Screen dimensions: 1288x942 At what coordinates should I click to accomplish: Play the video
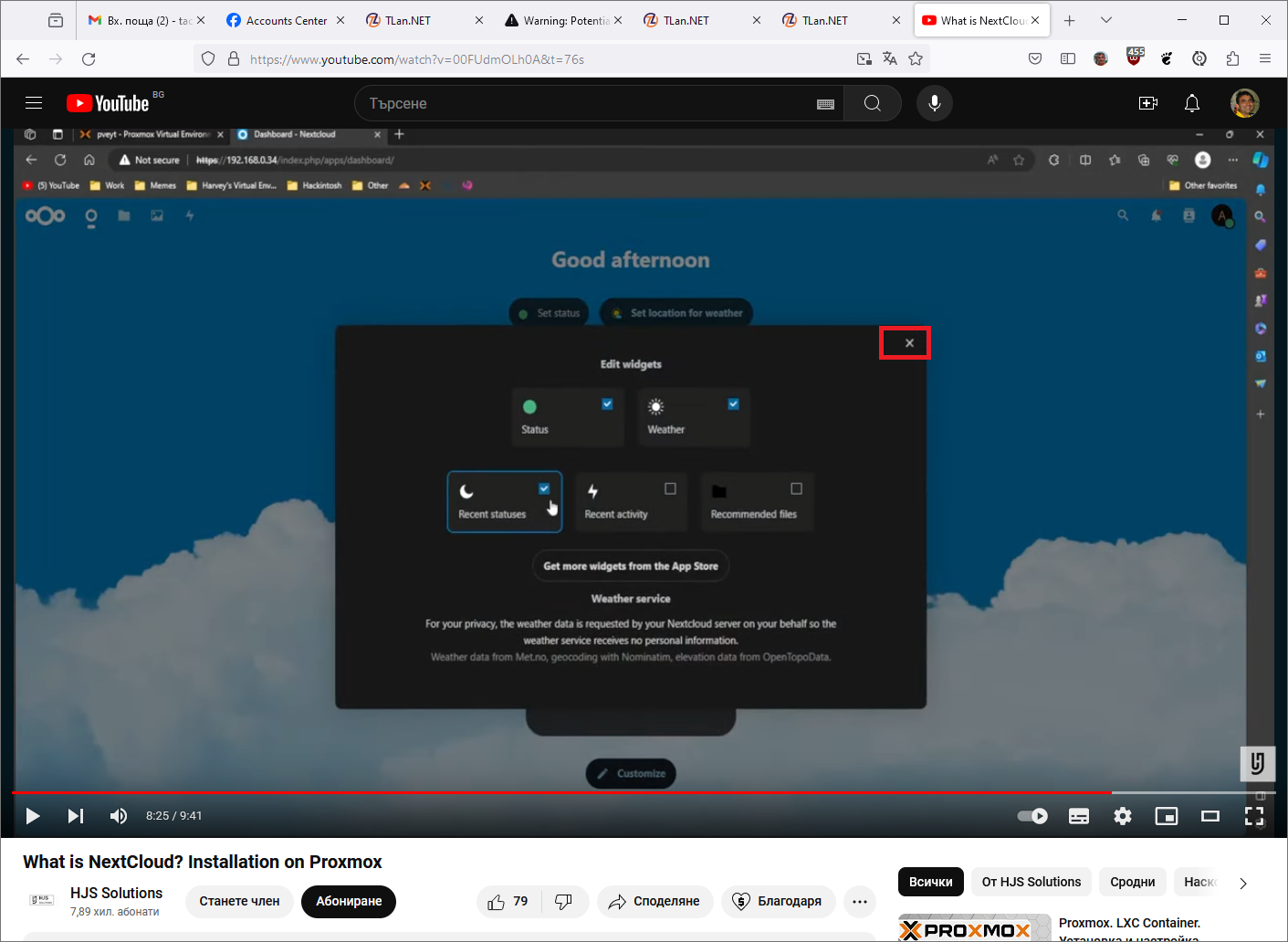pyautogui.click(x=33, y=816)
